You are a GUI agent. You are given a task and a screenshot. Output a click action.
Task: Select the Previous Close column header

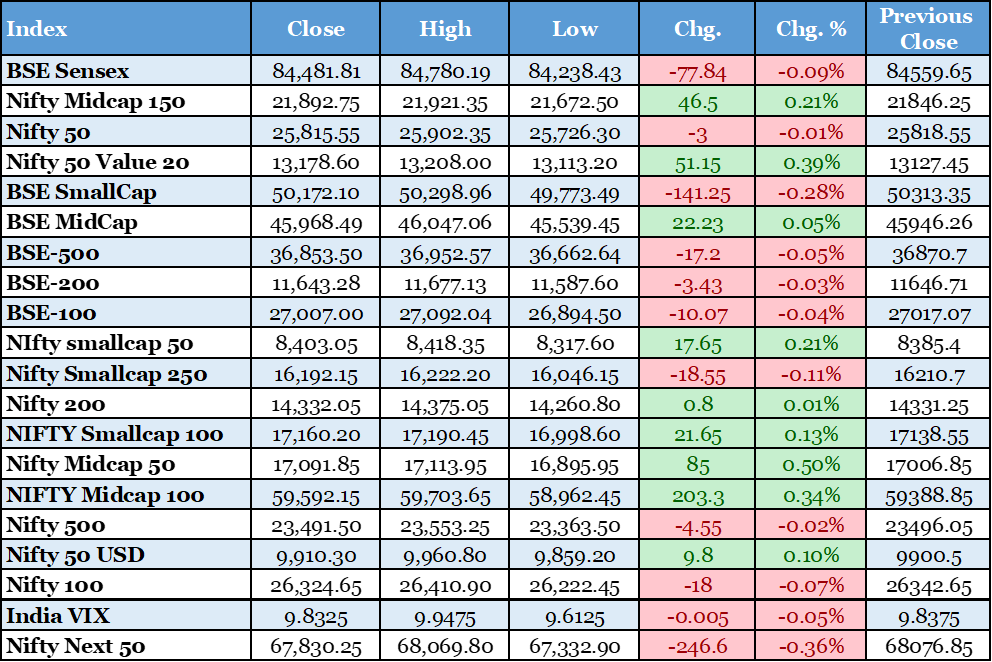928,28
